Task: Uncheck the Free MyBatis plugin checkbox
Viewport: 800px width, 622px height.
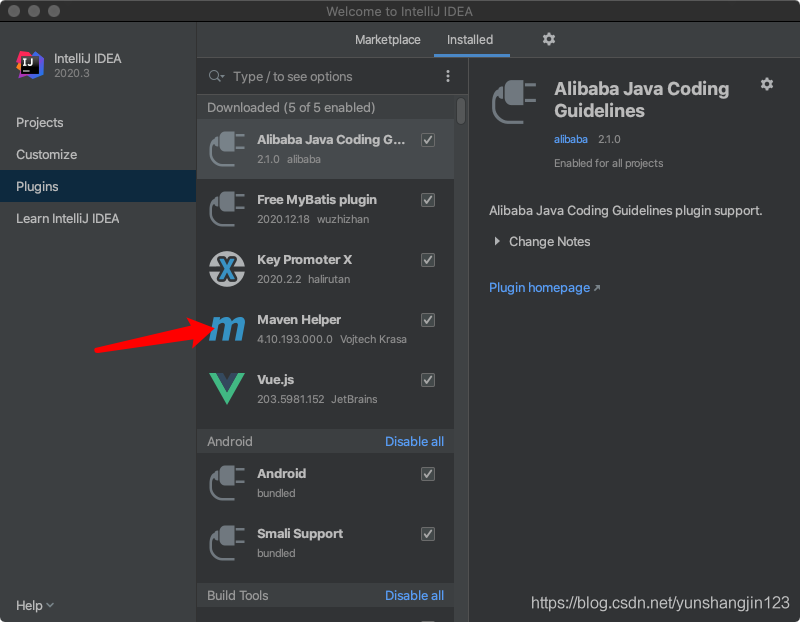Action: [428, 200]
